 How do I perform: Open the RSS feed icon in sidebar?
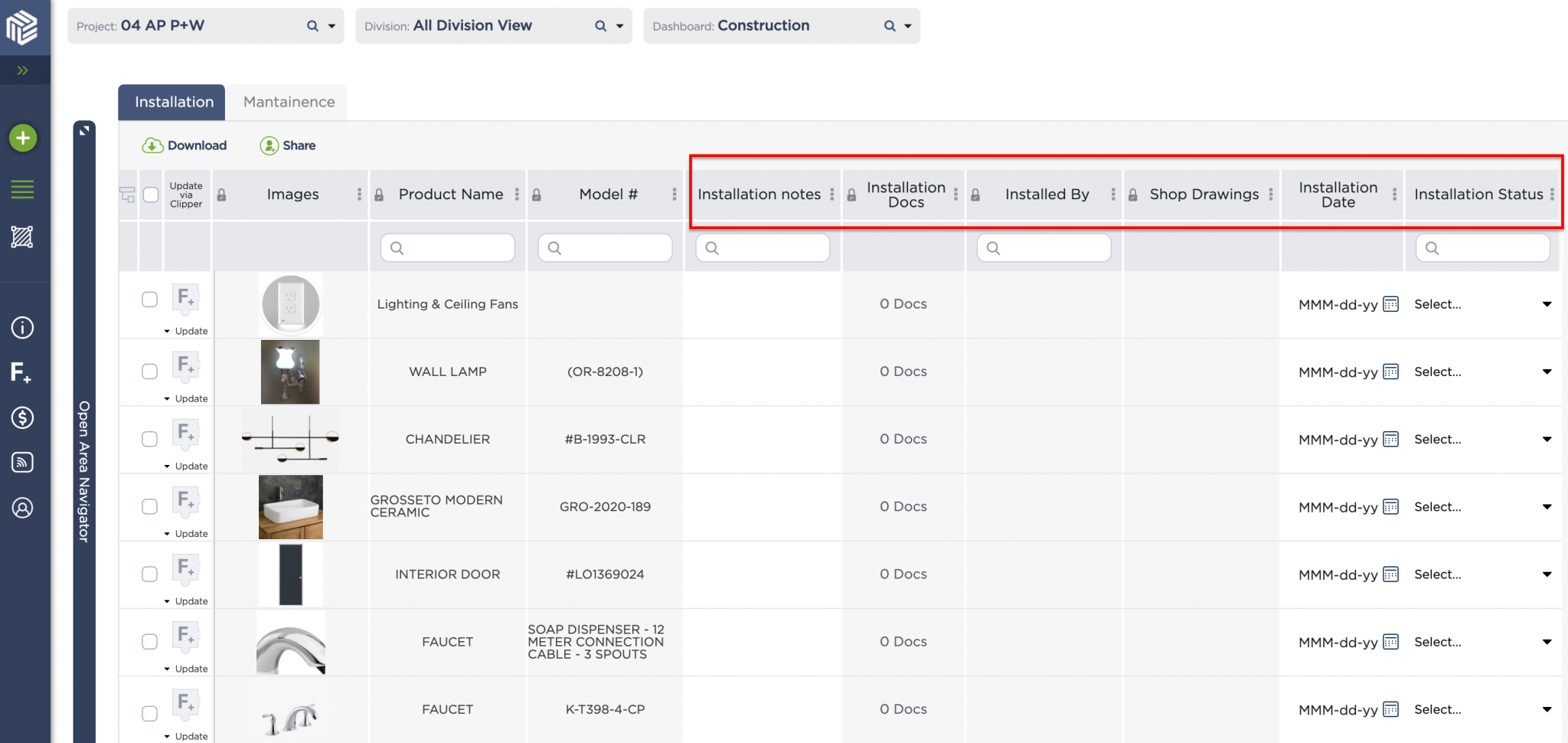coord(22,463)
